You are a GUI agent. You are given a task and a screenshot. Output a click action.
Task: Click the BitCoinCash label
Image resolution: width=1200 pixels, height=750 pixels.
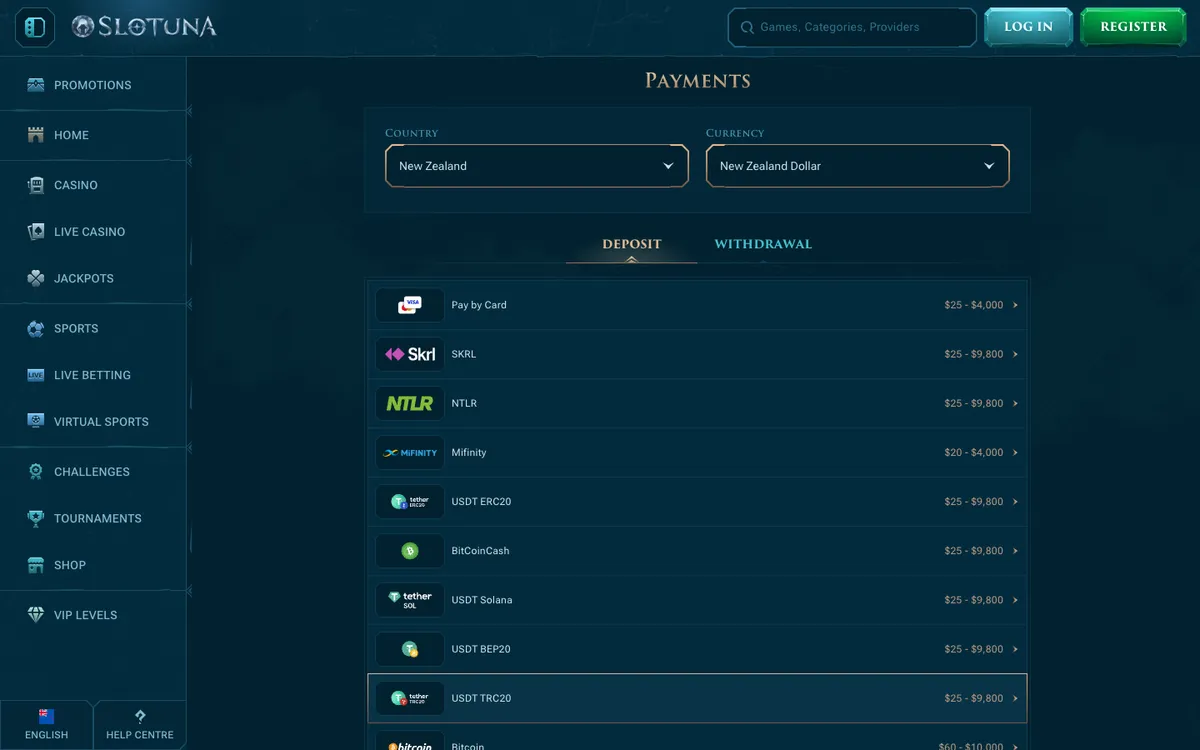click(x=480, y=551)
